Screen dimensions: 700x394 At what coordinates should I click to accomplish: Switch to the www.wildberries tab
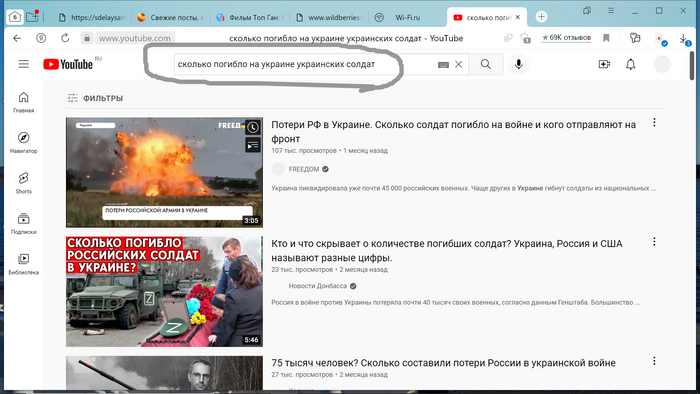(329, 17)
